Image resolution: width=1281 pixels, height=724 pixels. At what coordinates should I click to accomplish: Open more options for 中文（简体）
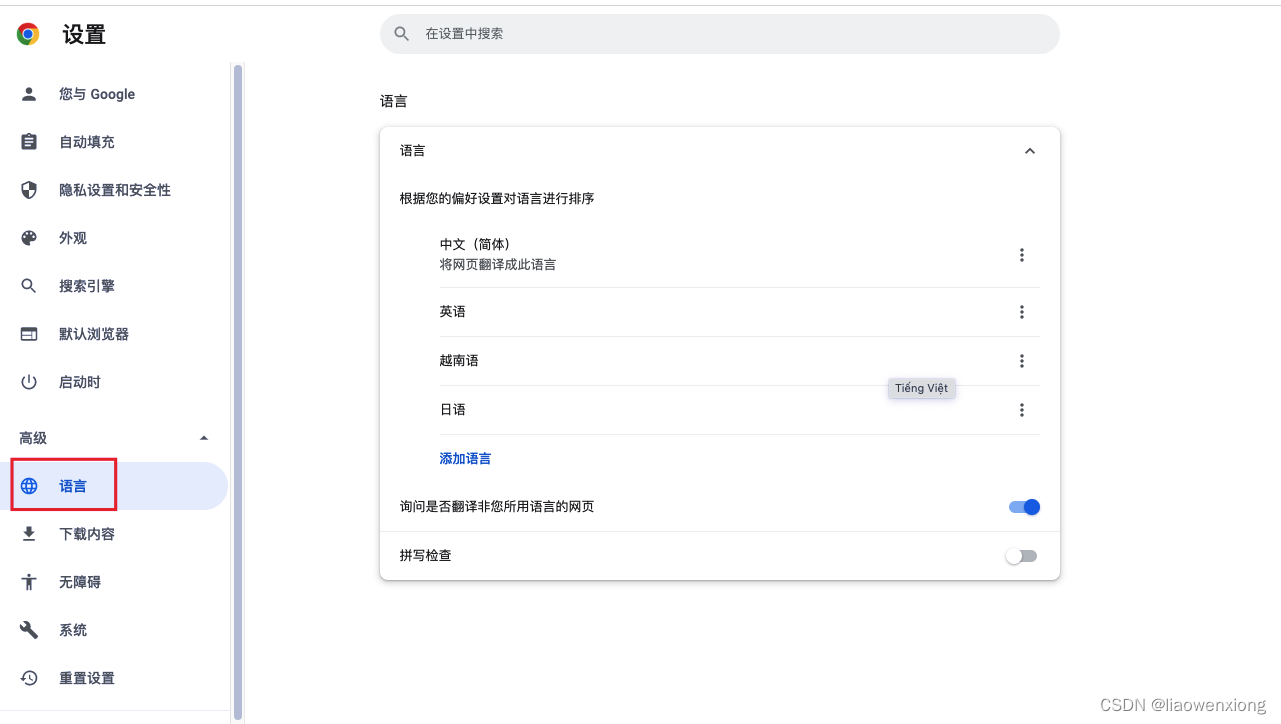(x=1022, y=255)
